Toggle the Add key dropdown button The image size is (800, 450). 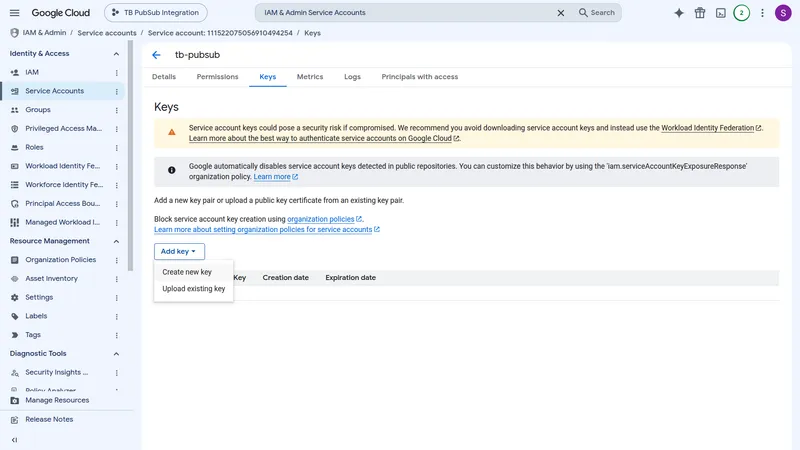click(179, 252)
